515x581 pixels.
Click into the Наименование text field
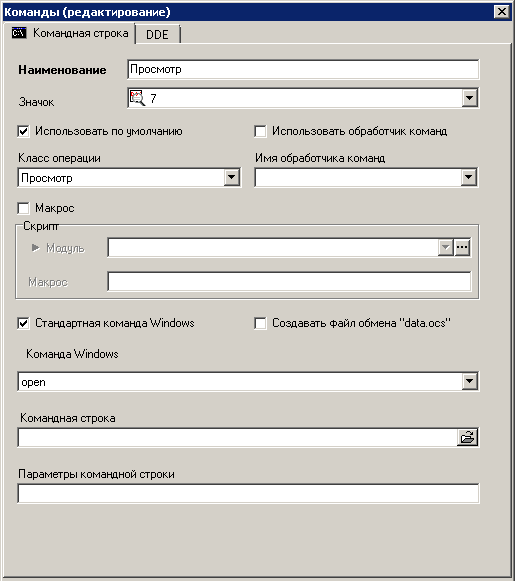click(303, 69)
